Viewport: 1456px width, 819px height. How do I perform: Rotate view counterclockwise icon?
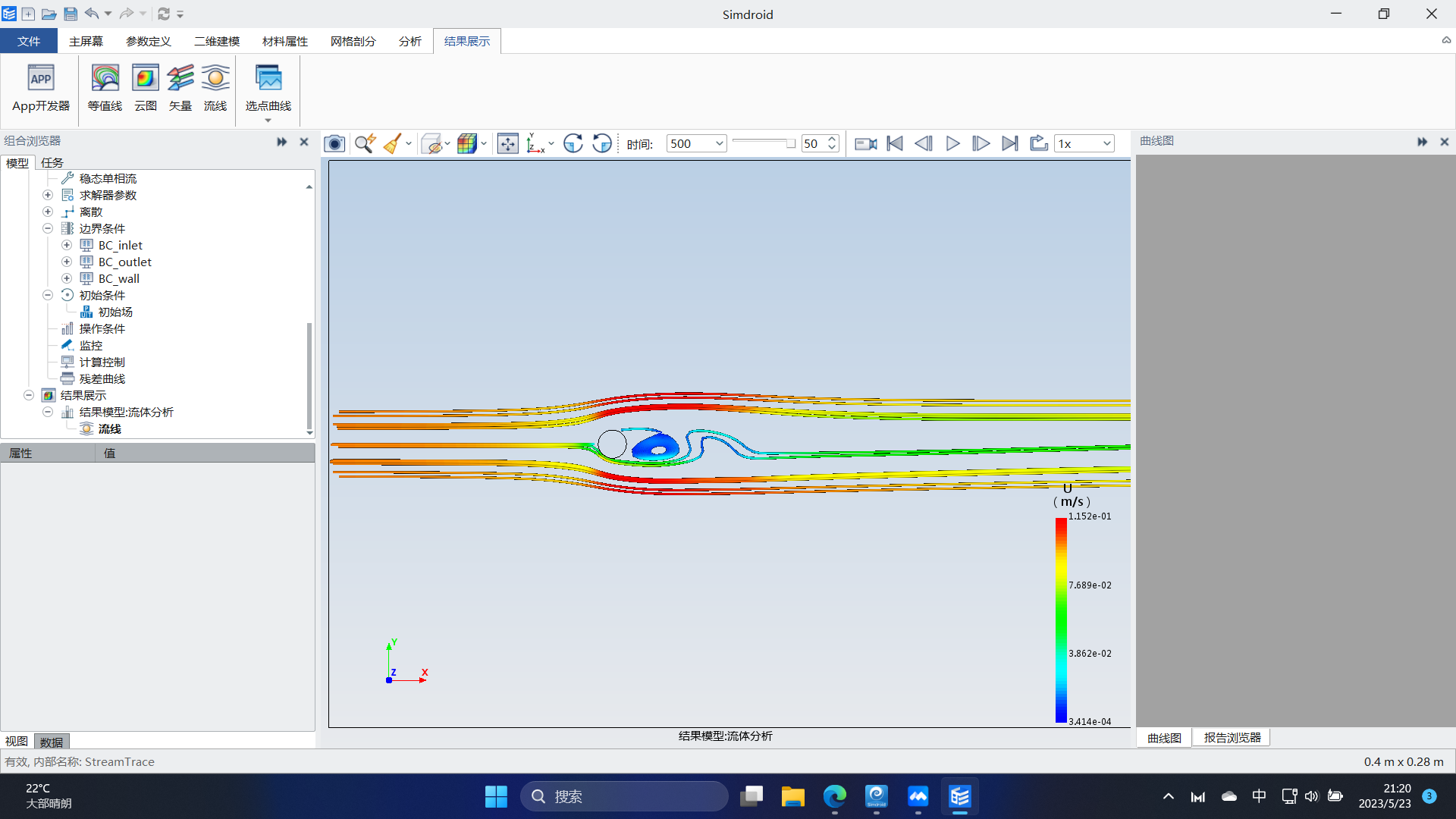click(x=602, y=143)
